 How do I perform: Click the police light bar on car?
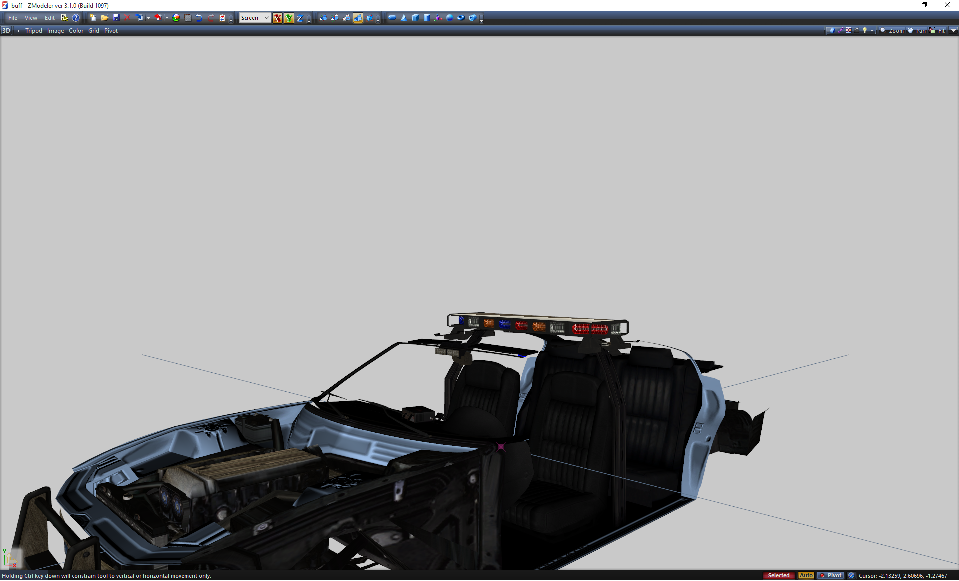538,324
